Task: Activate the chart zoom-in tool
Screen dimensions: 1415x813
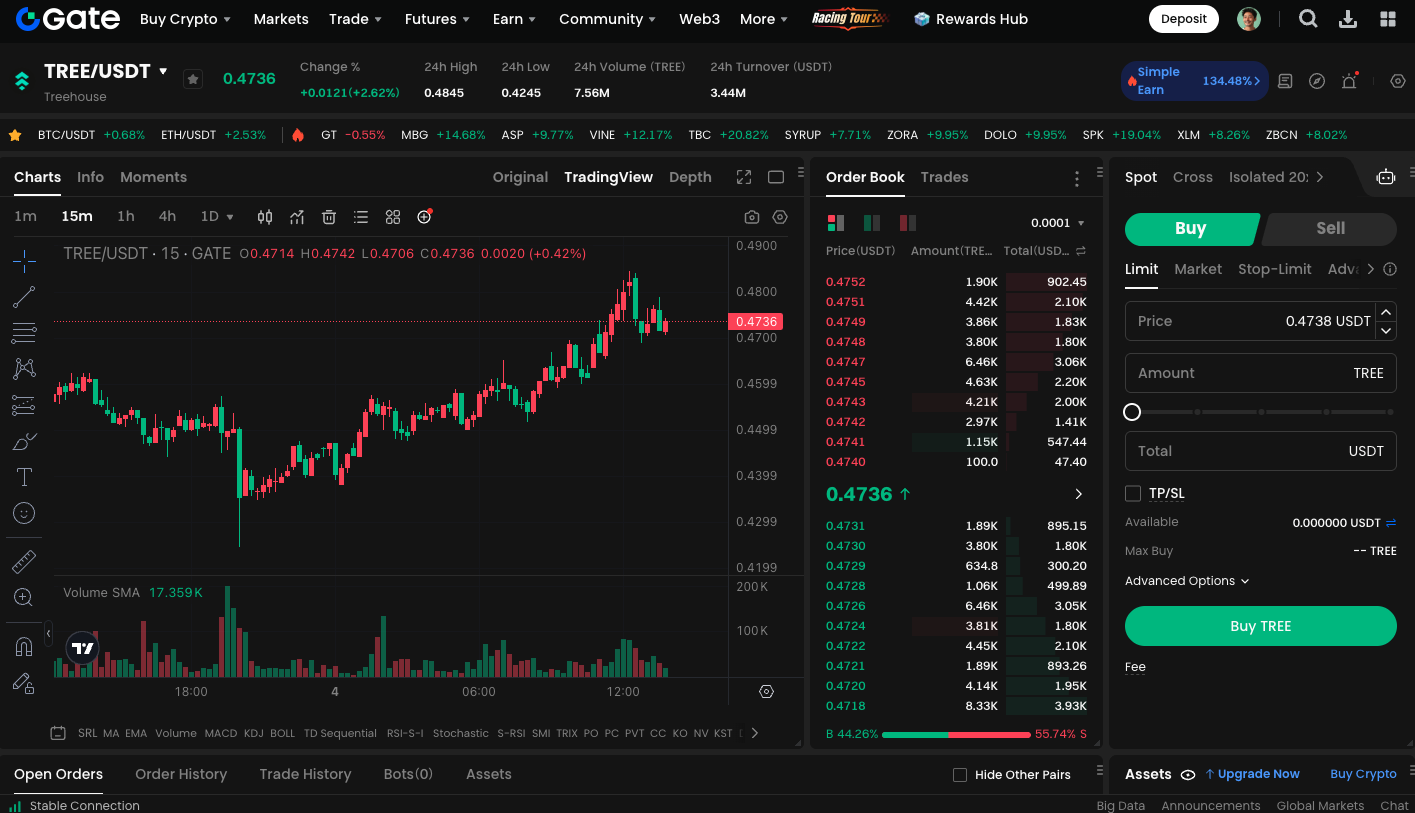Action: 24,597
